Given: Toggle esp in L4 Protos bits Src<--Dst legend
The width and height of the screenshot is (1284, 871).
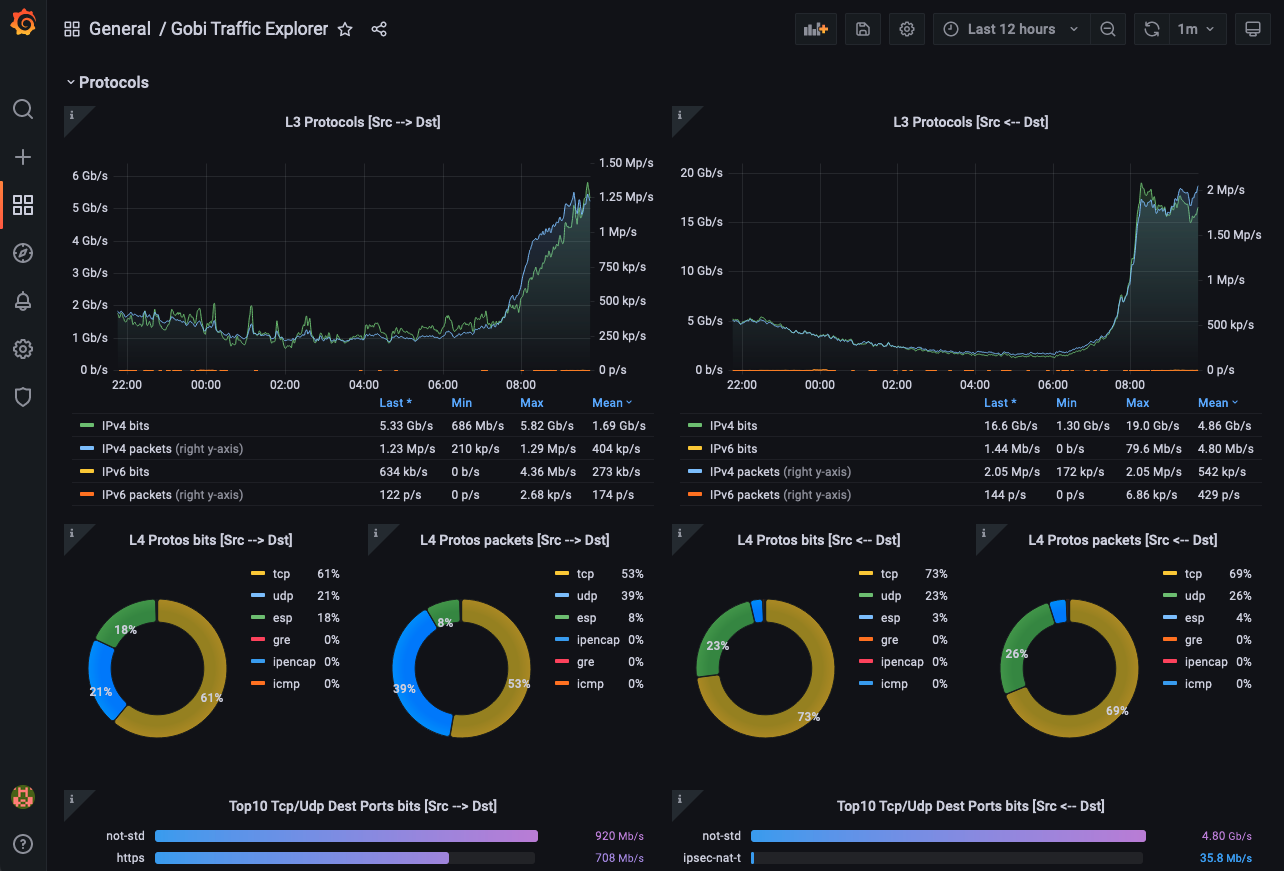Looking at the screenshot, I should click(889, 618).
